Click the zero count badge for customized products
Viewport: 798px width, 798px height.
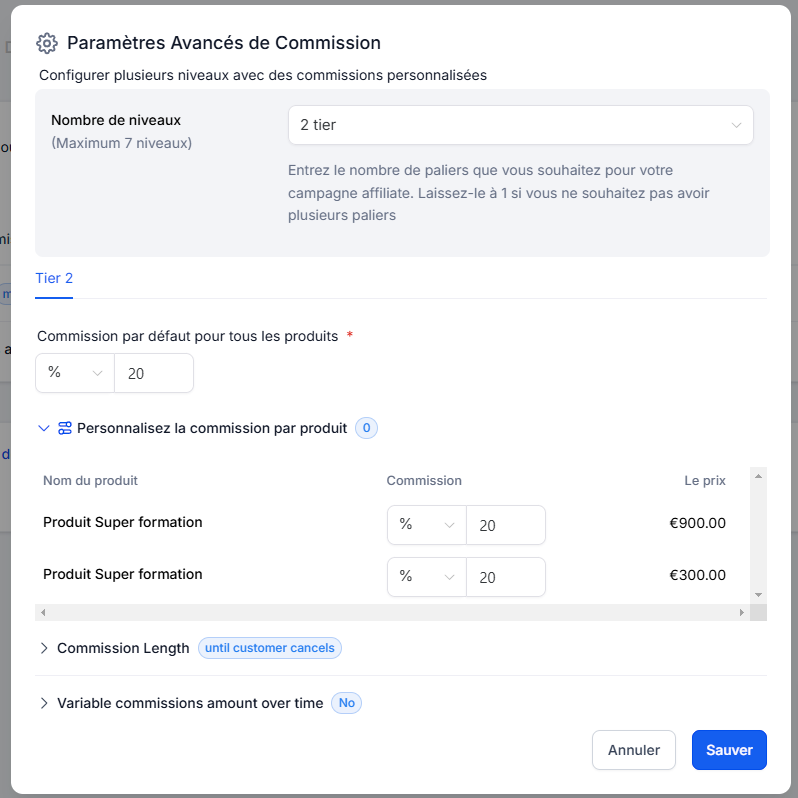(x=366, y=428)
